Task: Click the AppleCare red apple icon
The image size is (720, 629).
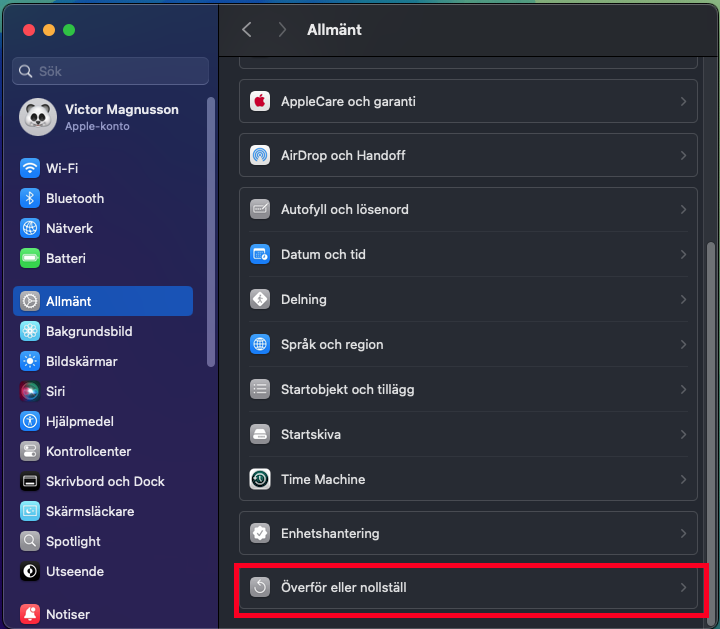Action: pos(260,101)
